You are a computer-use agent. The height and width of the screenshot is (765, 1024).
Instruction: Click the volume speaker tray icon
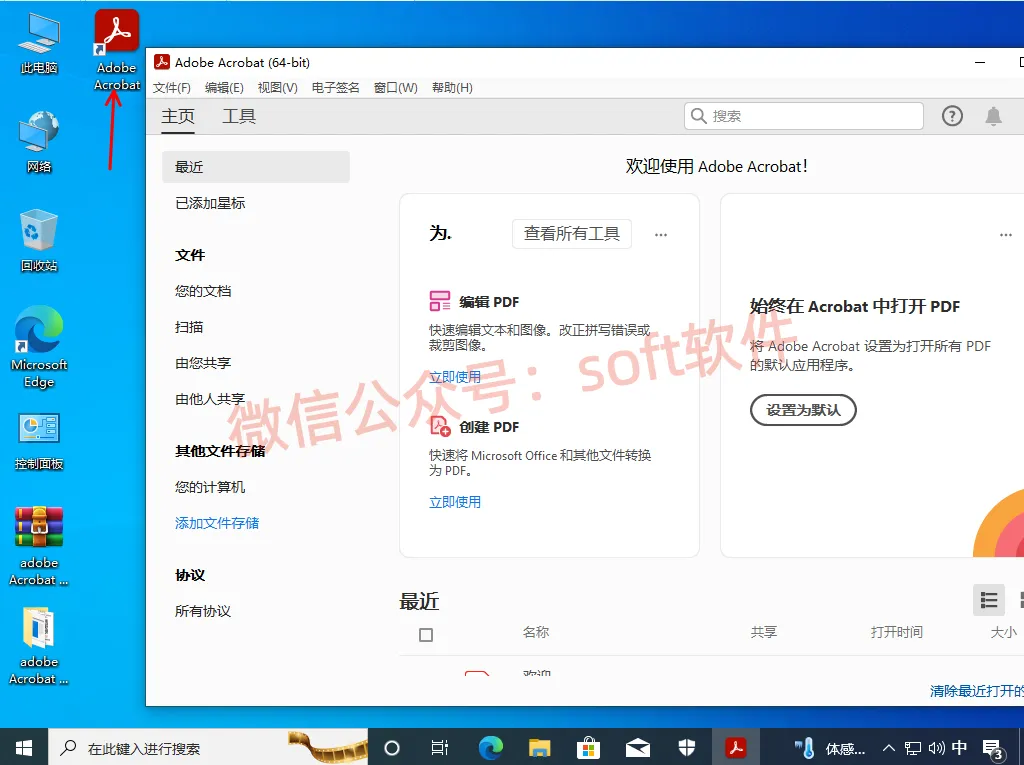tap(936, 748)
